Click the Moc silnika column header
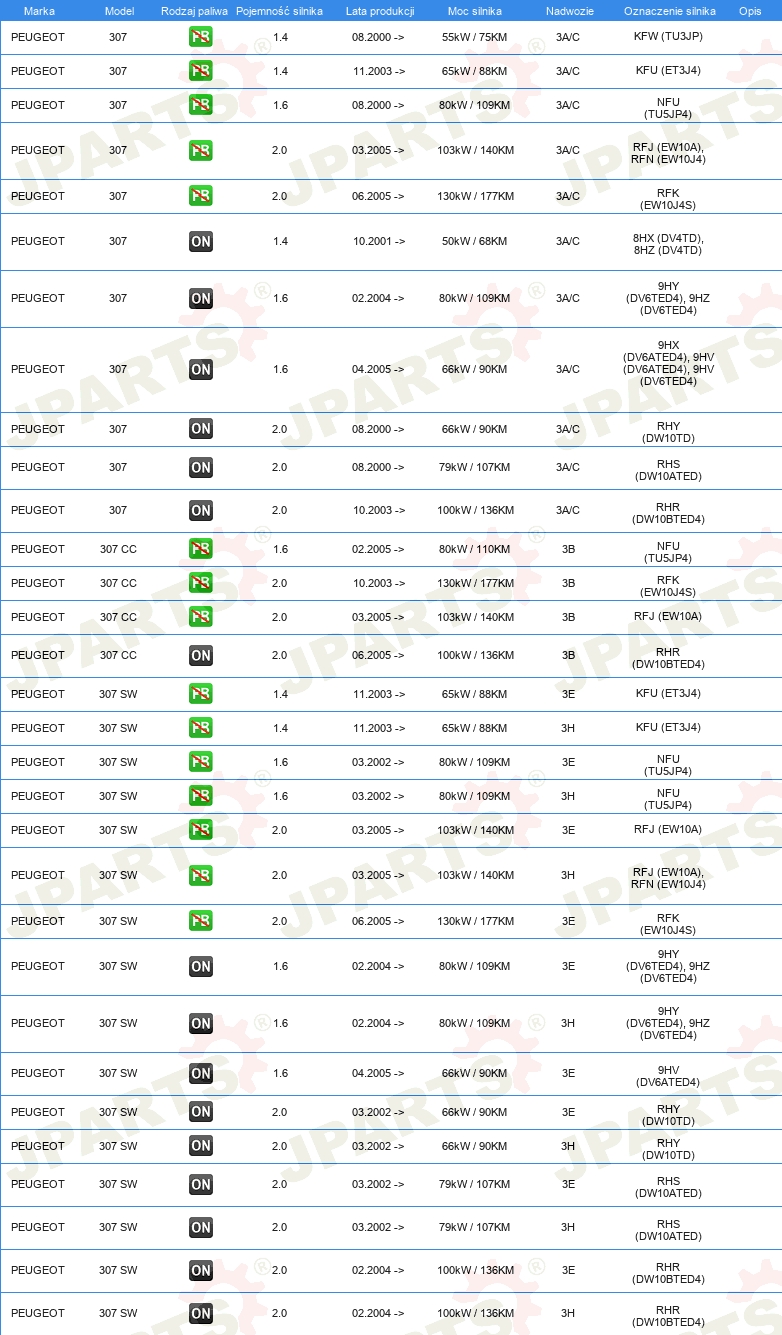The width and height of the screenshot is (782, 1335). [475, 10]
